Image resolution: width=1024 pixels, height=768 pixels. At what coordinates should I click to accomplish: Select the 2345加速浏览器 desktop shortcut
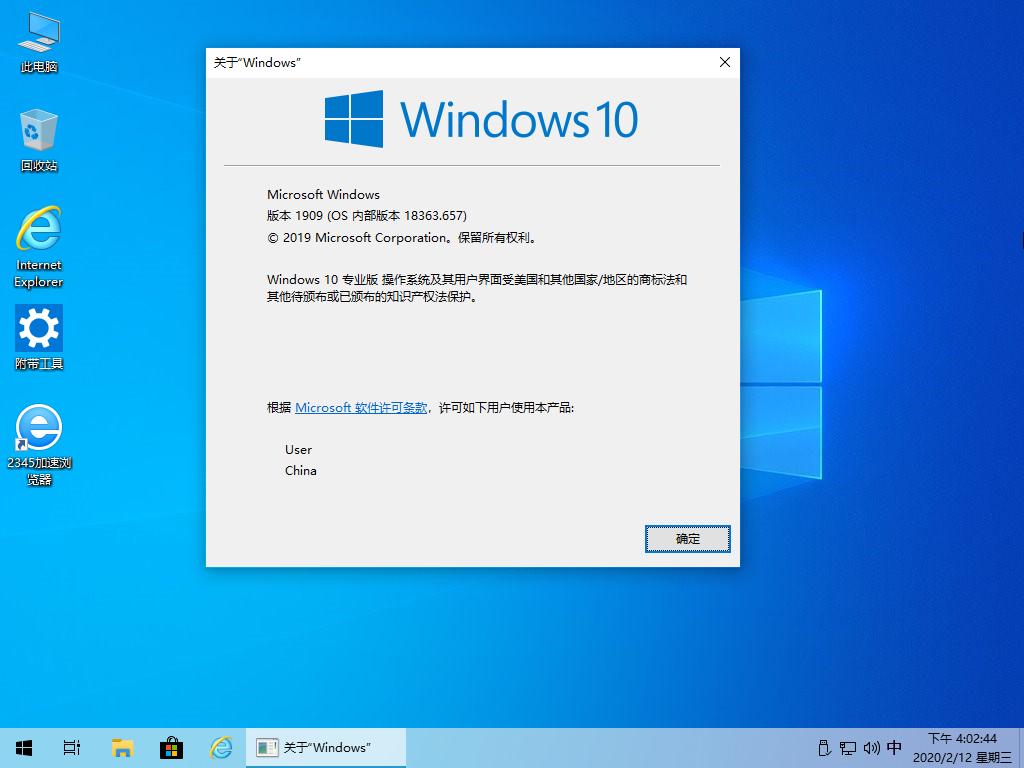39,445
